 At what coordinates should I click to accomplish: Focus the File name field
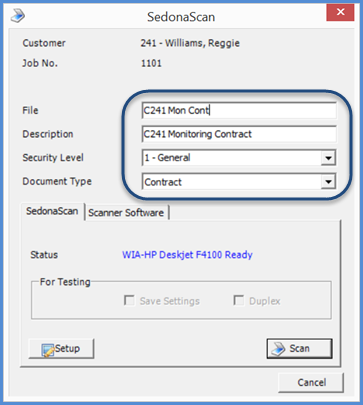tap(239, 110)
